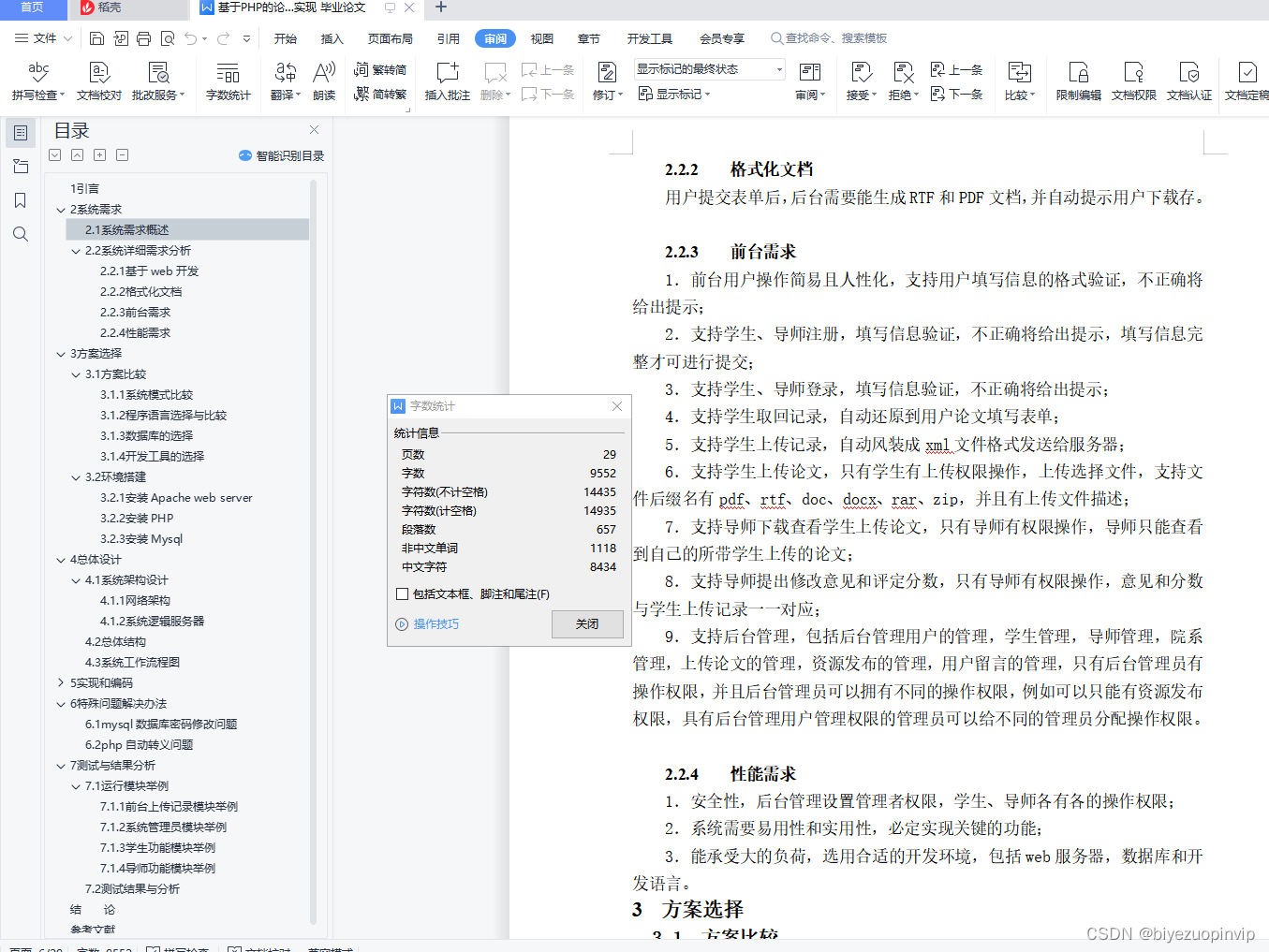Open the 文件 menu

click(43, 38)
